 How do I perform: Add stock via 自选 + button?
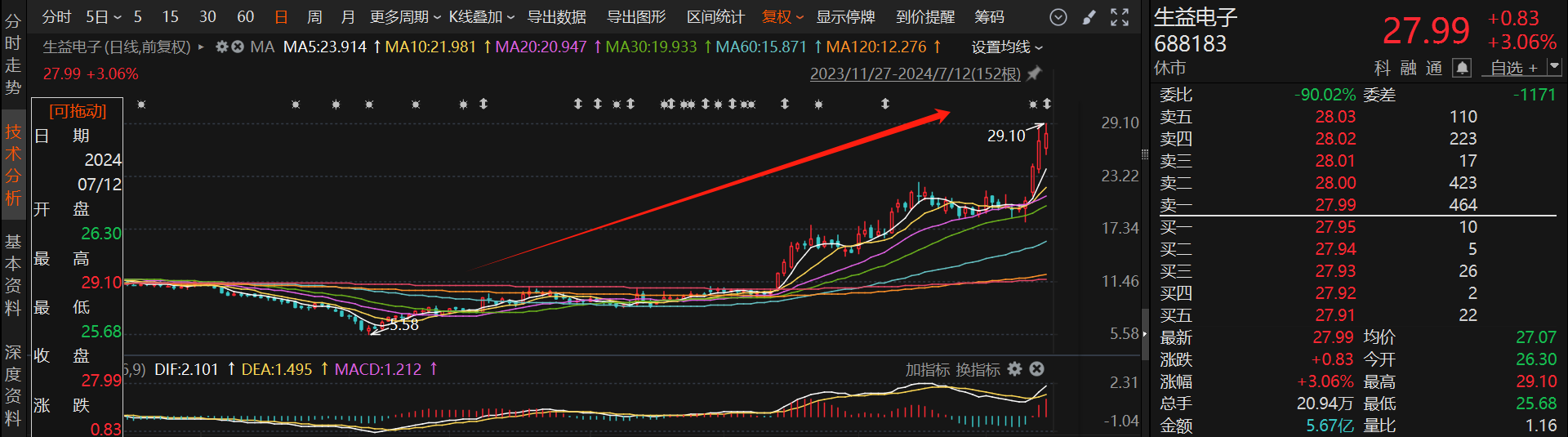(x=1515, y=68)
